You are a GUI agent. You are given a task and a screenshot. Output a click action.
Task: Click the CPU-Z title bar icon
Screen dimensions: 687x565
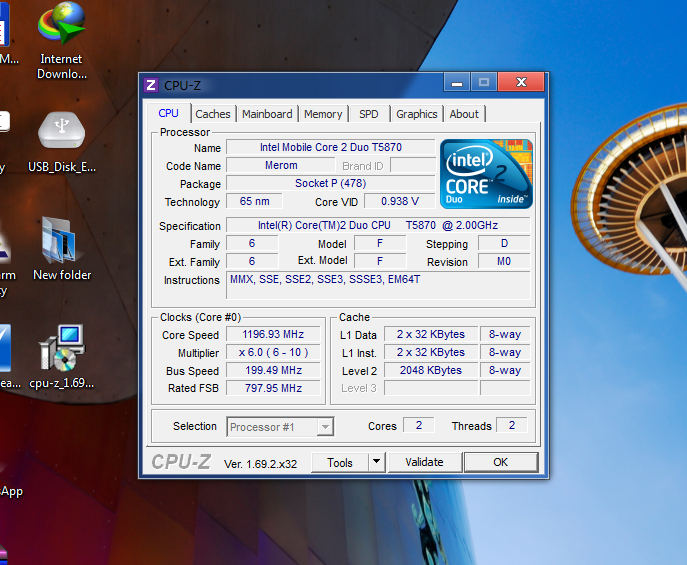point(152,85)
